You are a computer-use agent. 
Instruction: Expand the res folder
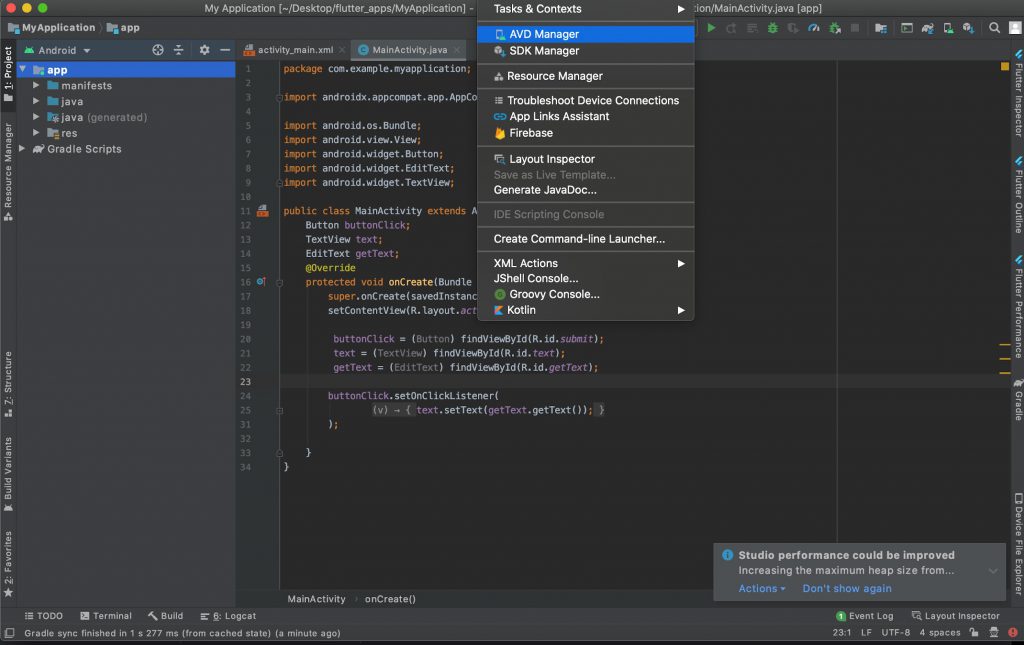[36, 133]
